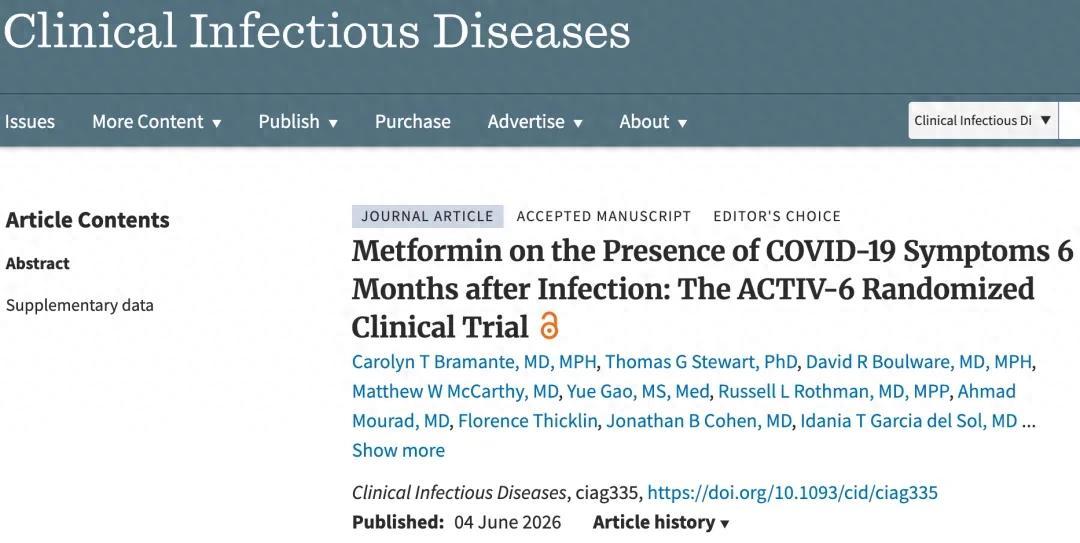This screenshot has height=543, width=1080.
Task: Open the DOI link for ciag335
Action: (x=793, y=492)
